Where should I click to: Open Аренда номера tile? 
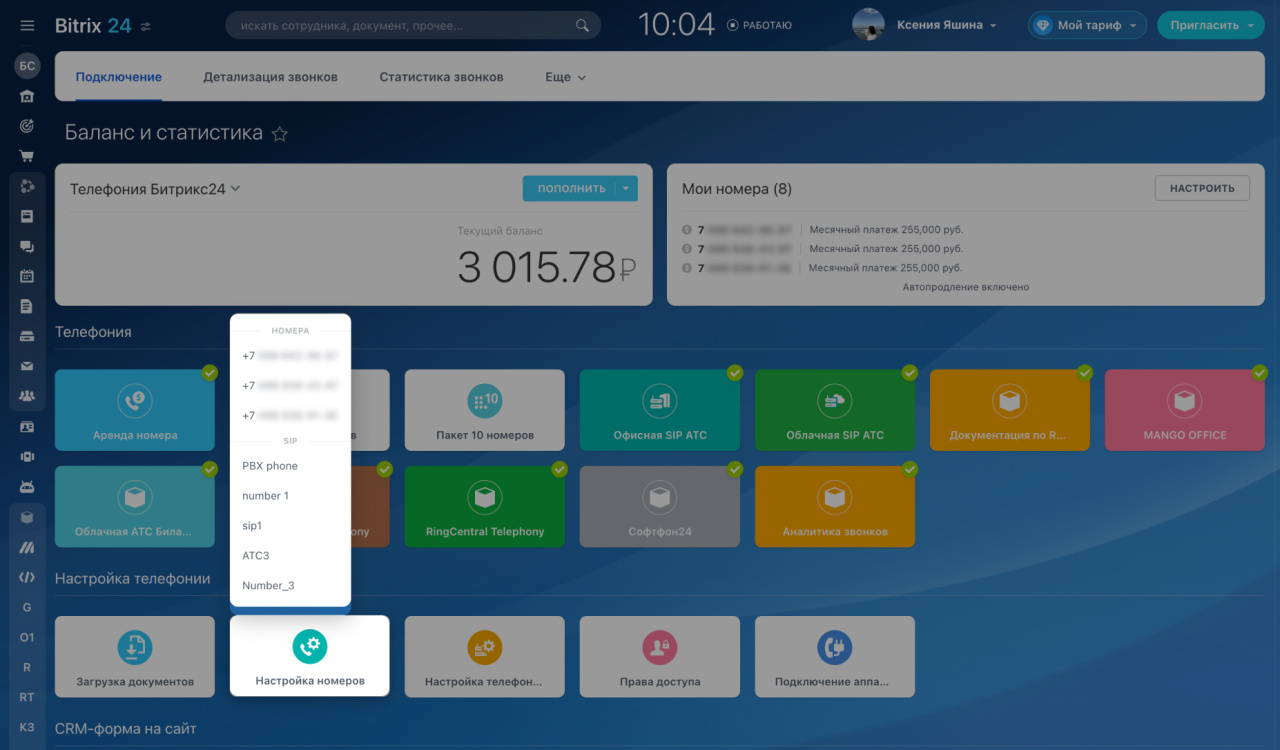(135, 410)
